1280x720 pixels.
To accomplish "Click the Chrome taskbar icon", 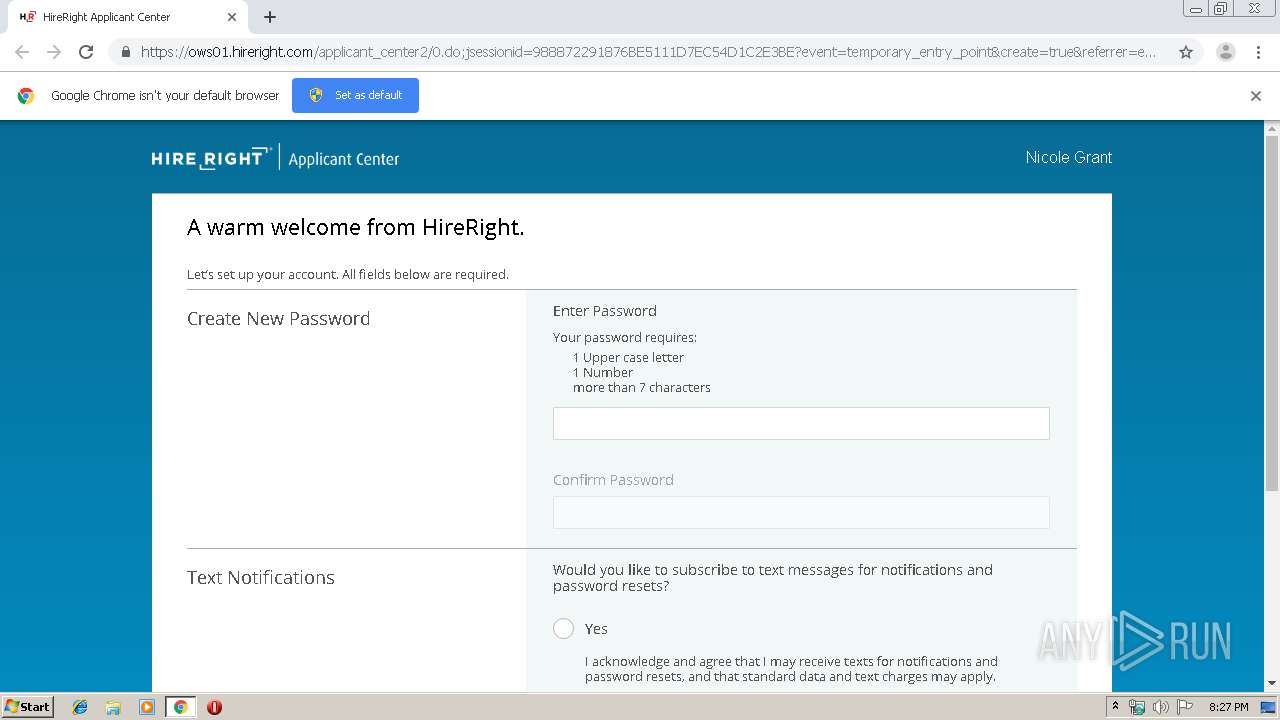I will [x=181, y=707].
